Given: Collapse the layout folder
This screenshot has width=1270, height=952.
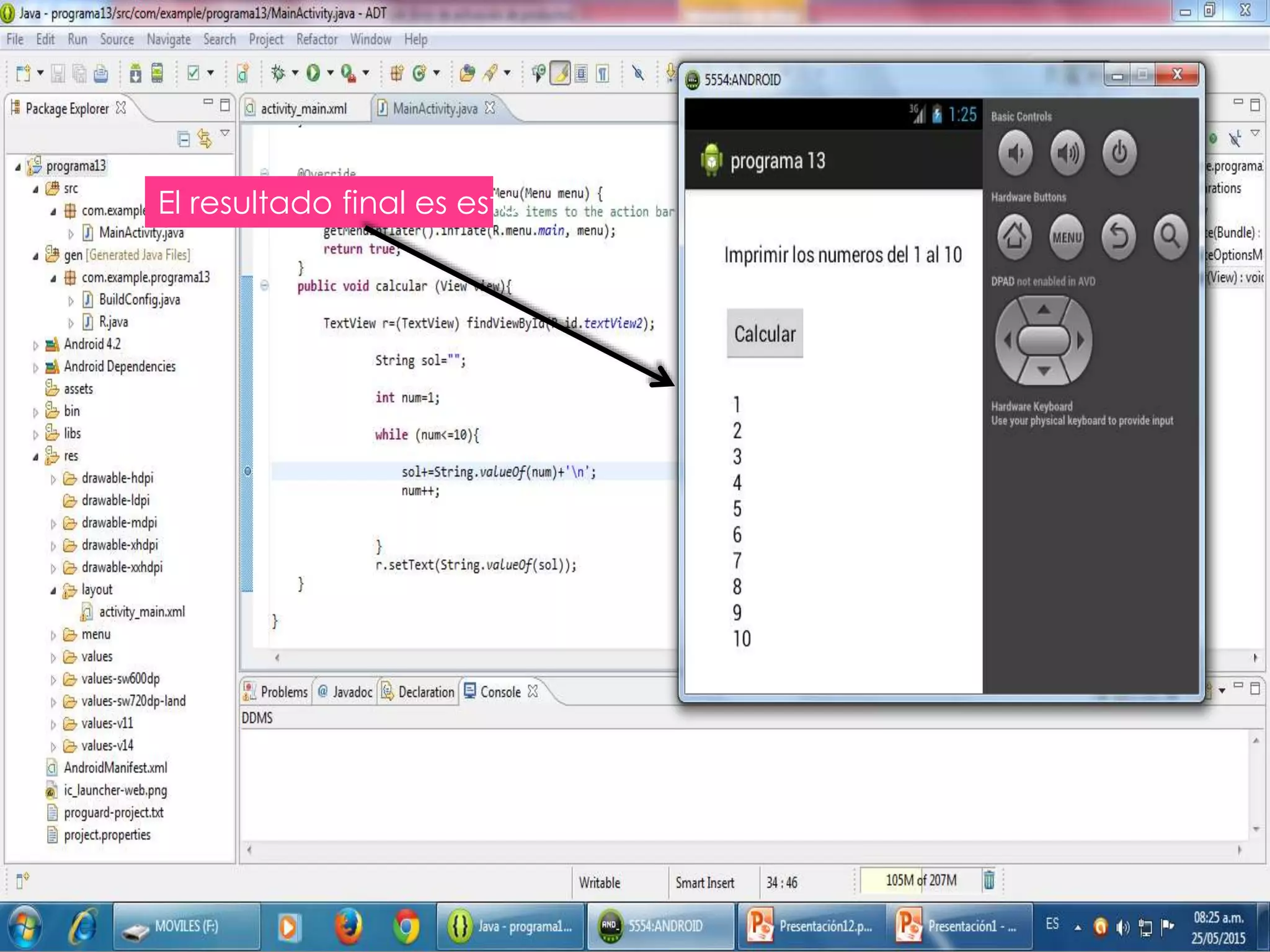Looking at the screenshot, I should pos(53,591).
